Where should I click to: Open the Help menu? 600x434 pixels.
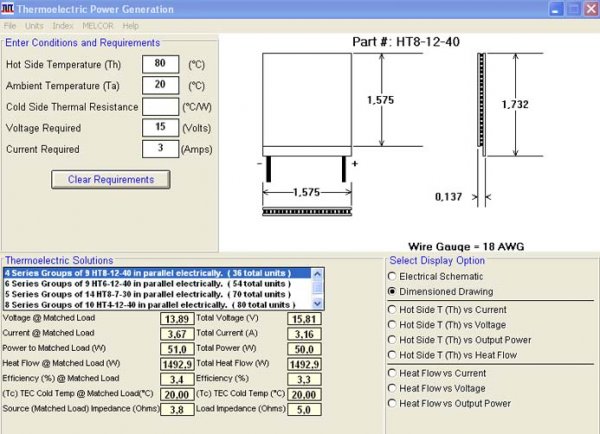pyautogui.click(x=131, y=25)
